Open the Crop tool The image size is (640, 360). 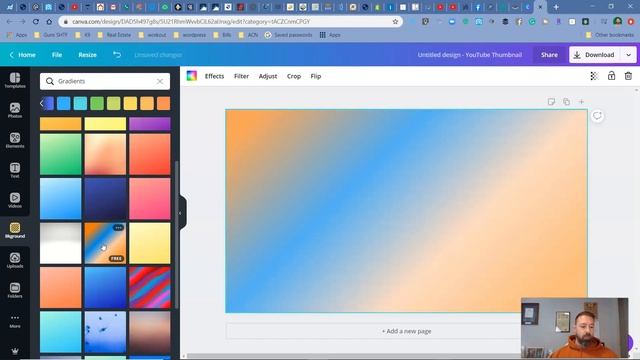click(x=294, y=76)
